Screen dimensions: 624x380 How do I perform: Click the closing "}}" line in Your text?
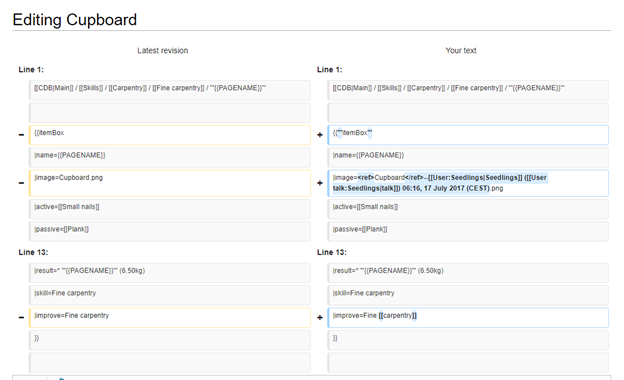468,340
